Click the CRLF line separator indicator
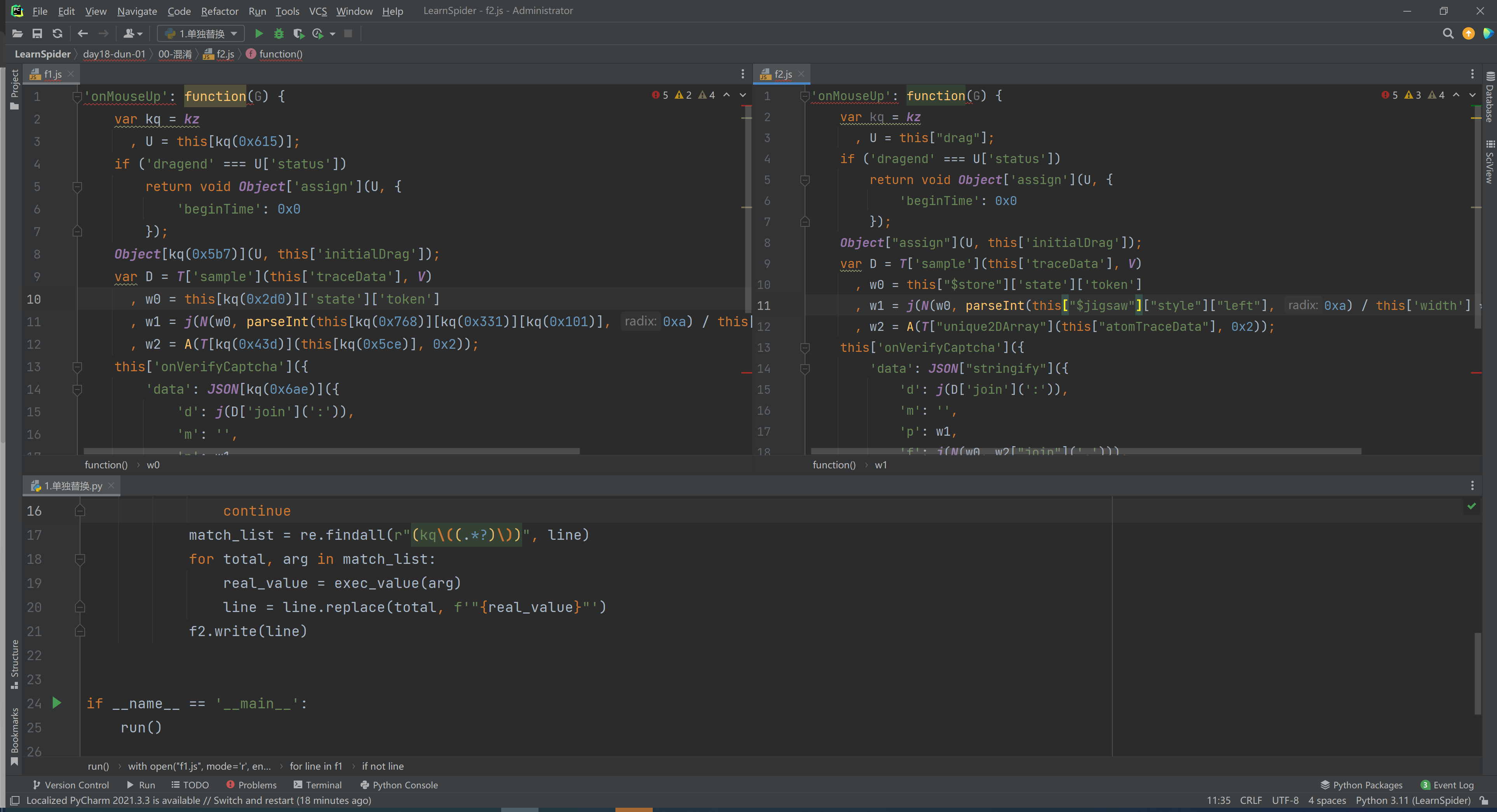The height and width of the screenshot is (812, 1497). click(1251, 800)
